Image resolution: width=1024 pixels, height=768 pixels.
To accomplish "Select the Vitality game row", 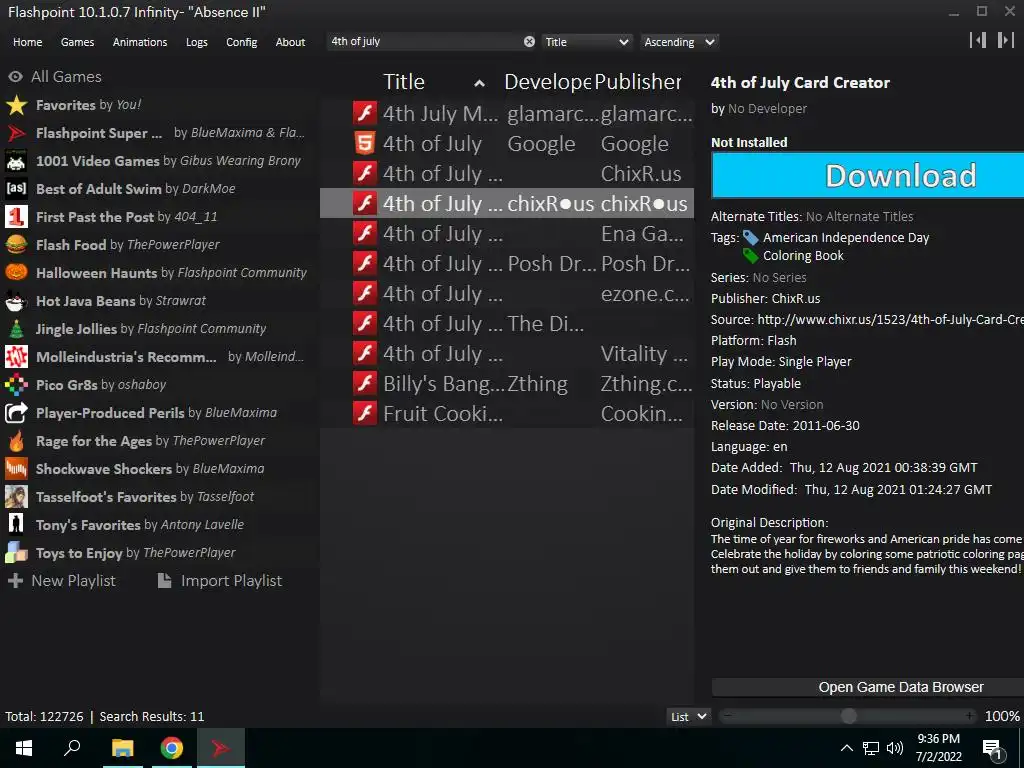I will pos(507,353).
